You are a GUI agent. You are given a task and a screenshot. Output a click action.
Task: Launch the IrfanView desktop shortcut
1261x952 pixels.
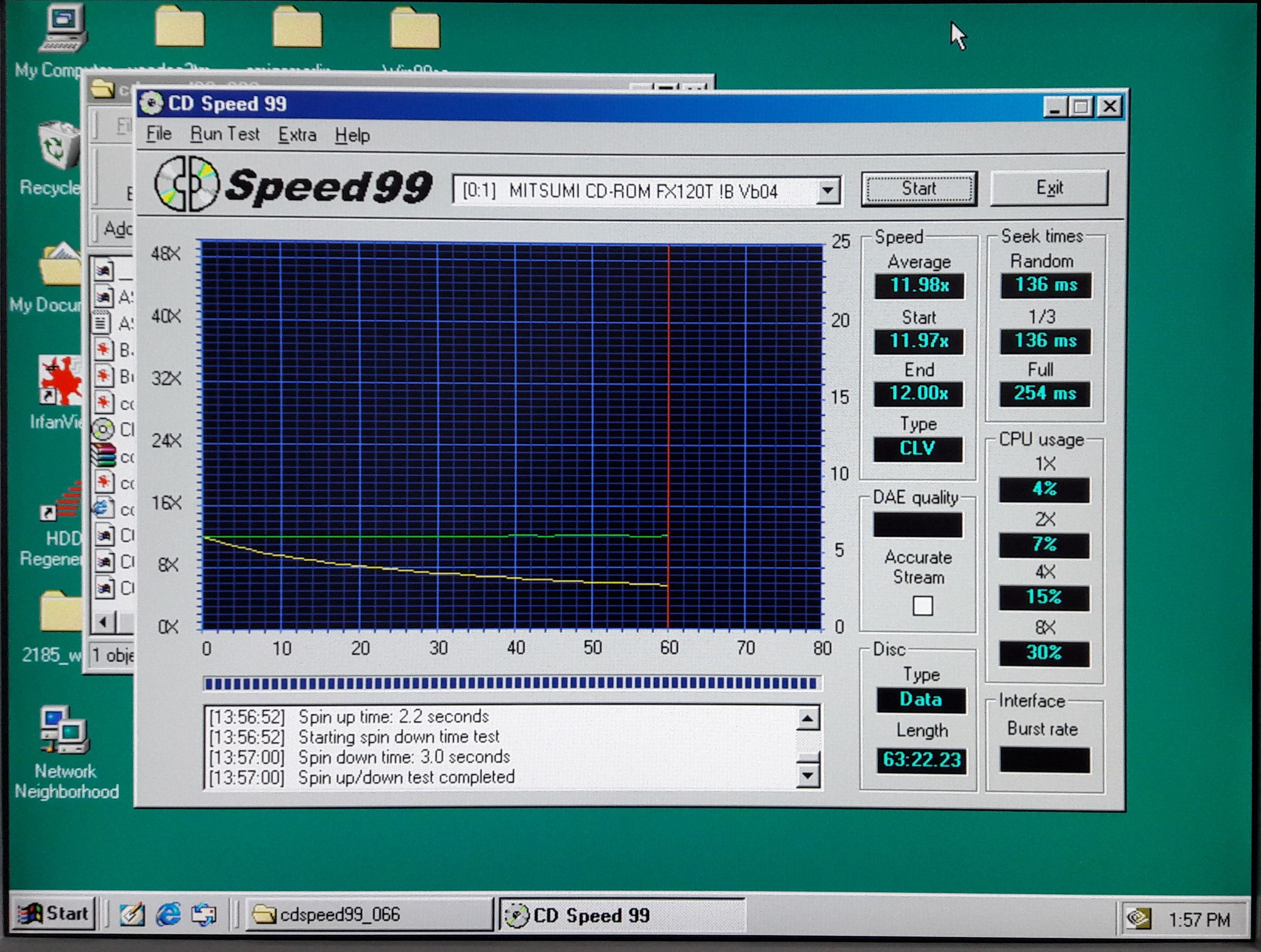[x=60, y=381]
